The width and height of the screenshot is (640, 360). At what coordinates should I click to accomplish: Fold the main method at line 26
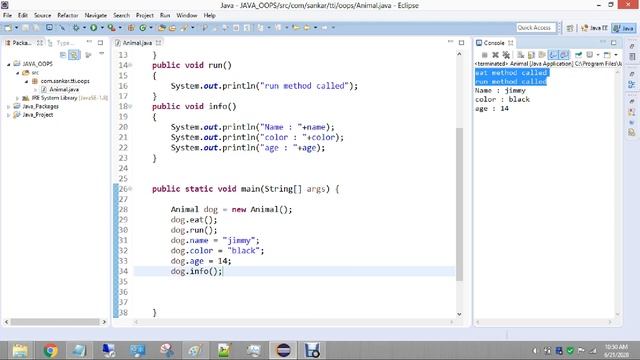(130, 189)
